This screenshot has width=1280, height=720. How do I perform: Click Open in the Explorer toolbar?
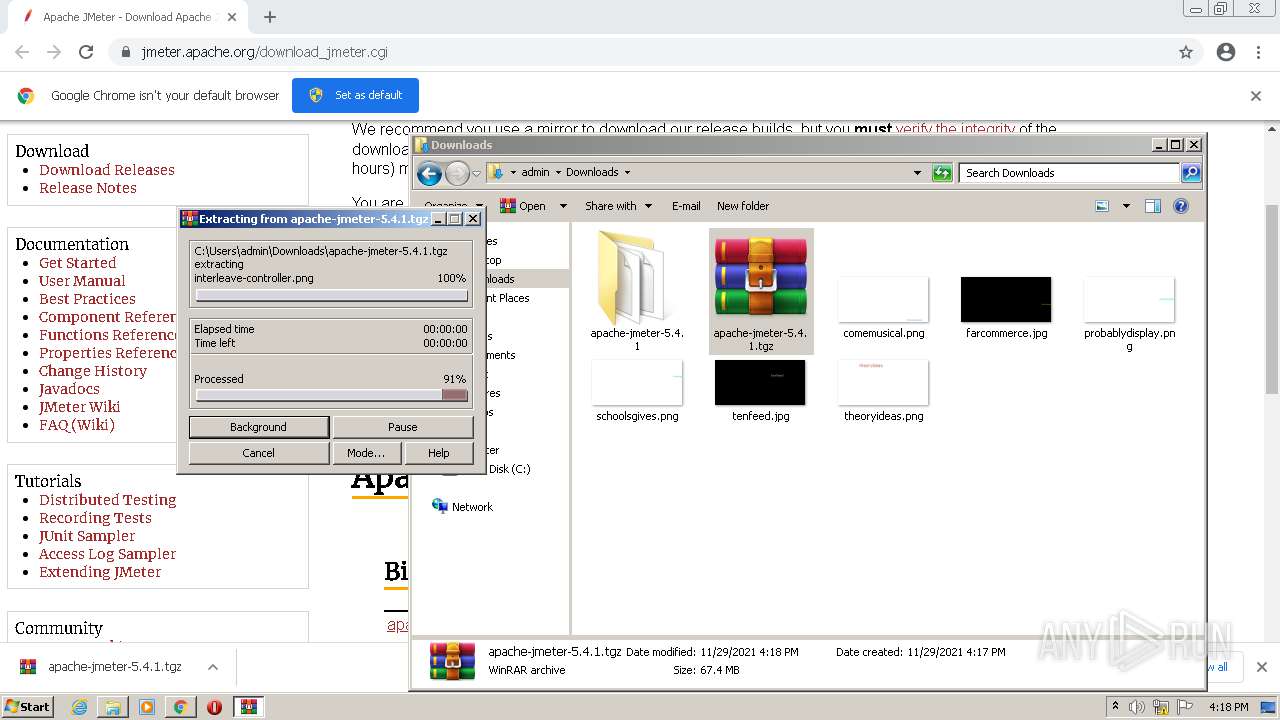click(523, 206)
